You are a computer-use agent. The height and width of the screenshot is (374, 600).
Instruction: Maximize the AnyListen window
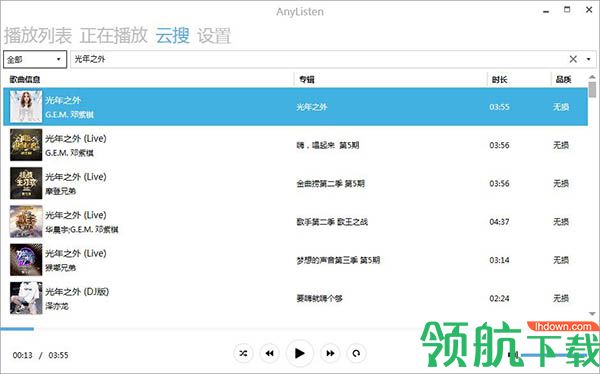tap(567, 10)
